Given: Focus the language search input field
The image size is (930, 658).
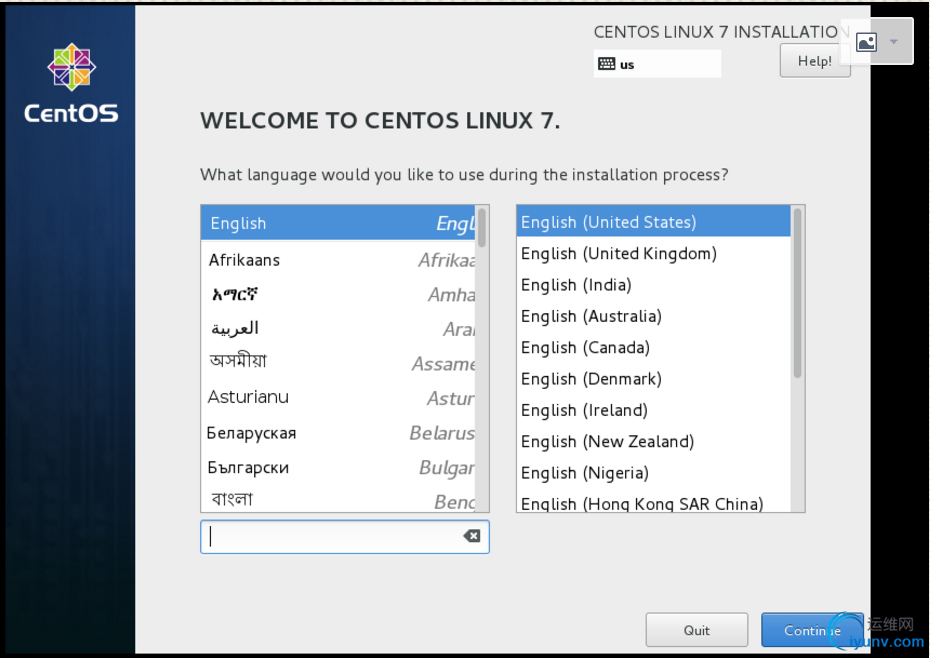Looking at the screenshot, I should pyautogui.click(x=345, y=537).
